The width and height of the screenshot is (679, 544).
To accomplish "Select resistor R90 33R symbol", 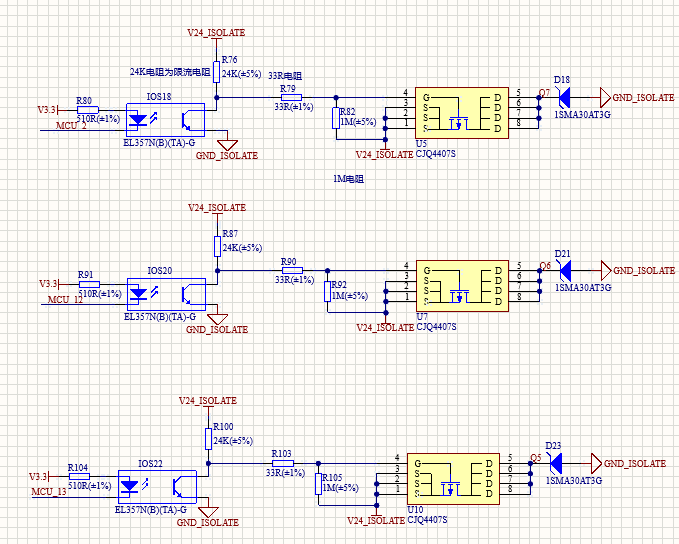I will 291,270.
